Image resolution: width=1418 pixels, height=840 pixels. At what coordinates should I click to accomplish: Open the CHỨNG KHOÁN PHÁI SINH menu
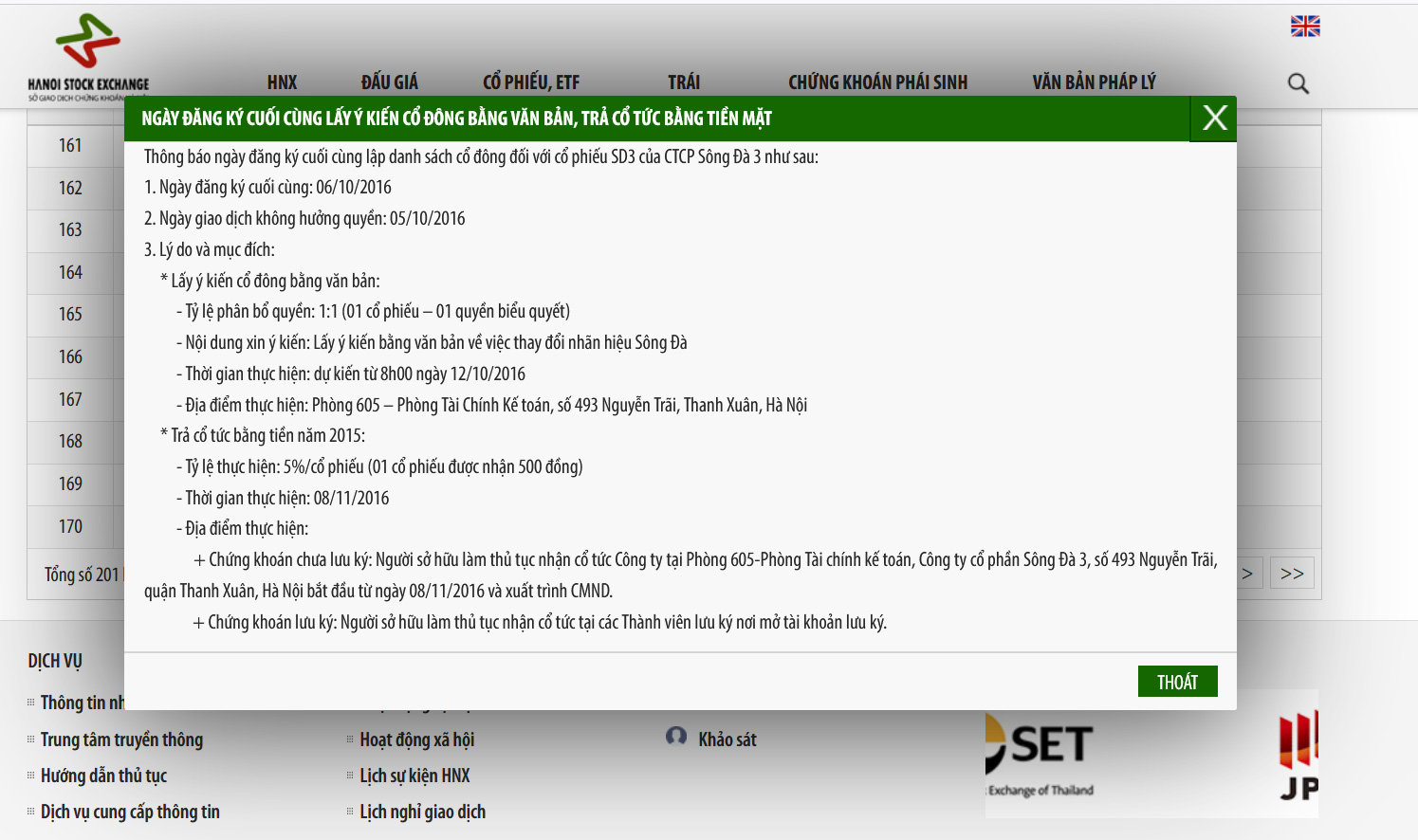click(x=877, y=82)
